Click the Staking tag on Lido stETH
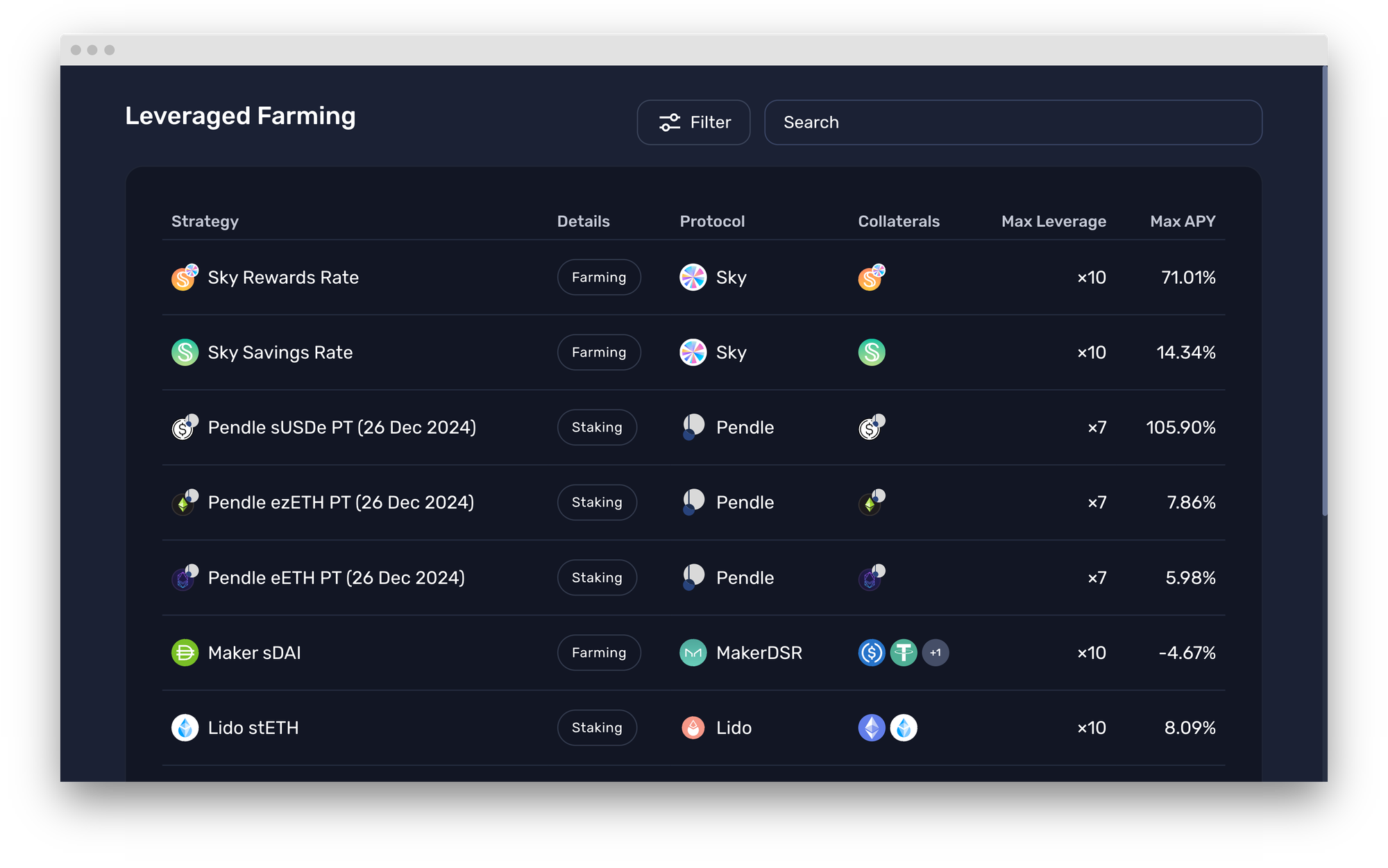 tap(596, 728)
